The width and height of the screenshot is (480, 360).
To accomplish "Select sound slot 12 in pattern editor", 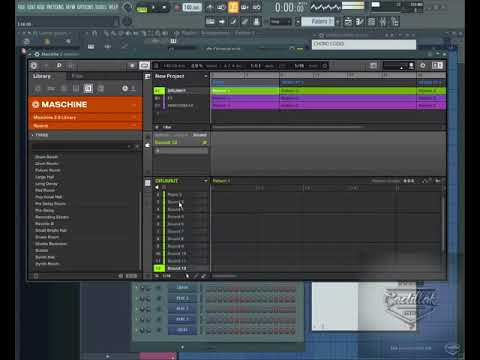I will (158, 268).
